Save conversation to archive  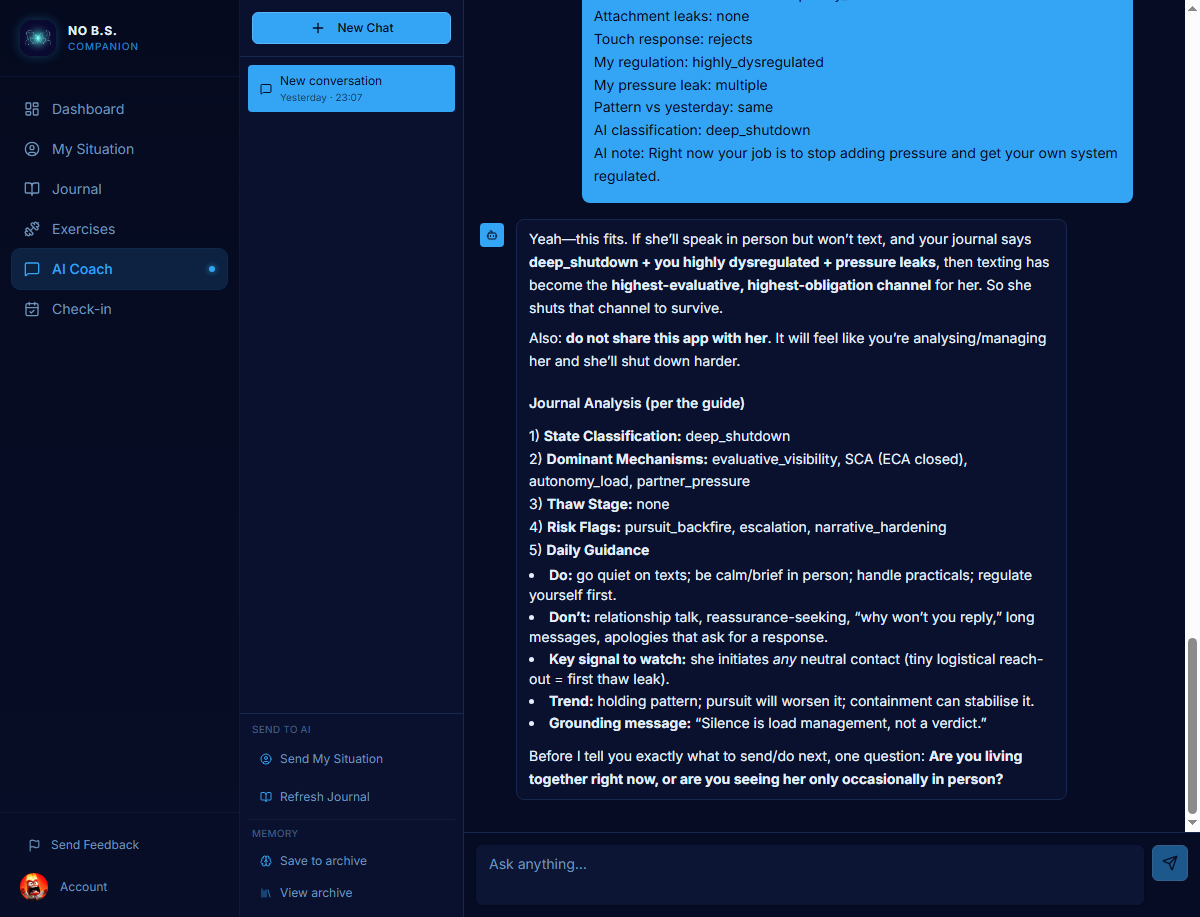coord(322,861)
